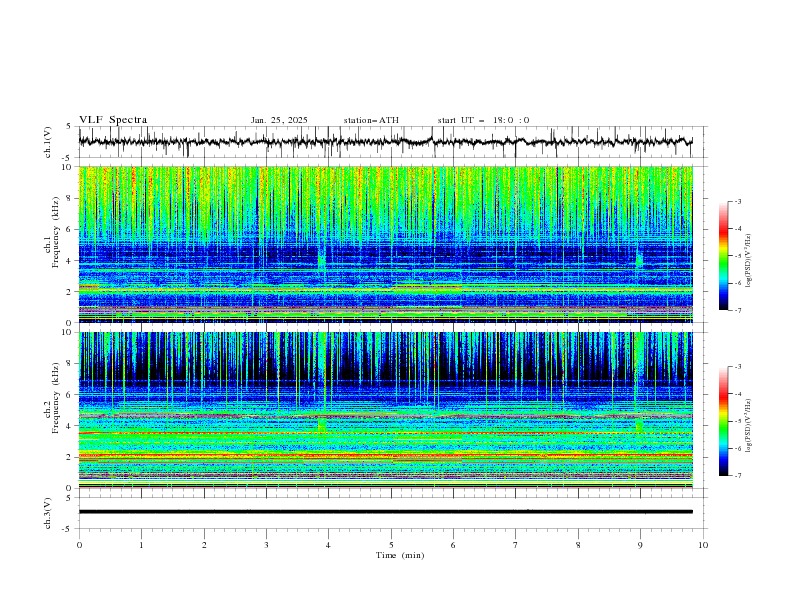This screenshot has height=612, width=792.
Task: Click the "ch.3(V)" axis label
Action: pyautogui.click(x=48, y=513)
